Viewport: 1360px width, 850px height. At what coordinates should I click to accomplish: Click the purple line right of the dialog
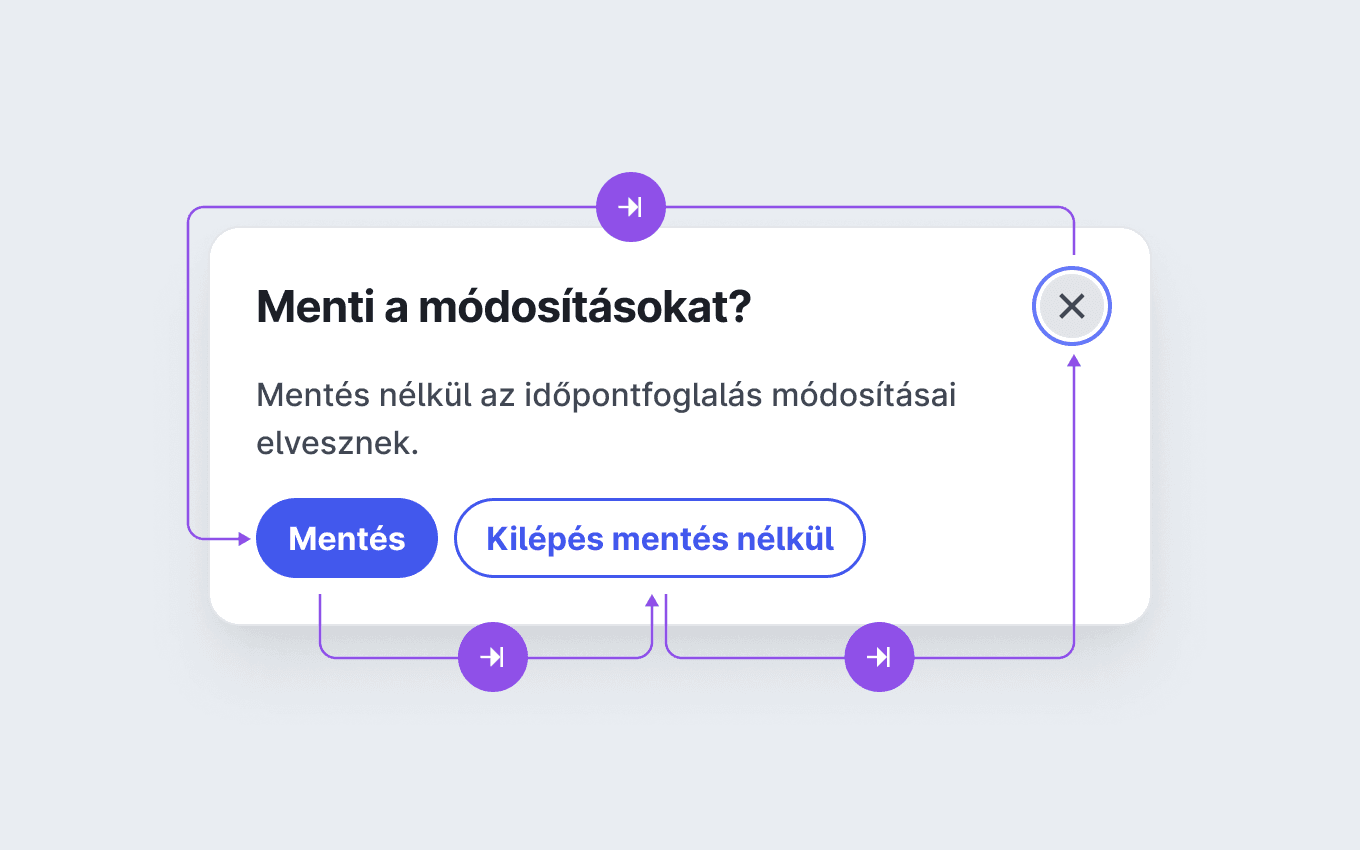click(1074, 500)
